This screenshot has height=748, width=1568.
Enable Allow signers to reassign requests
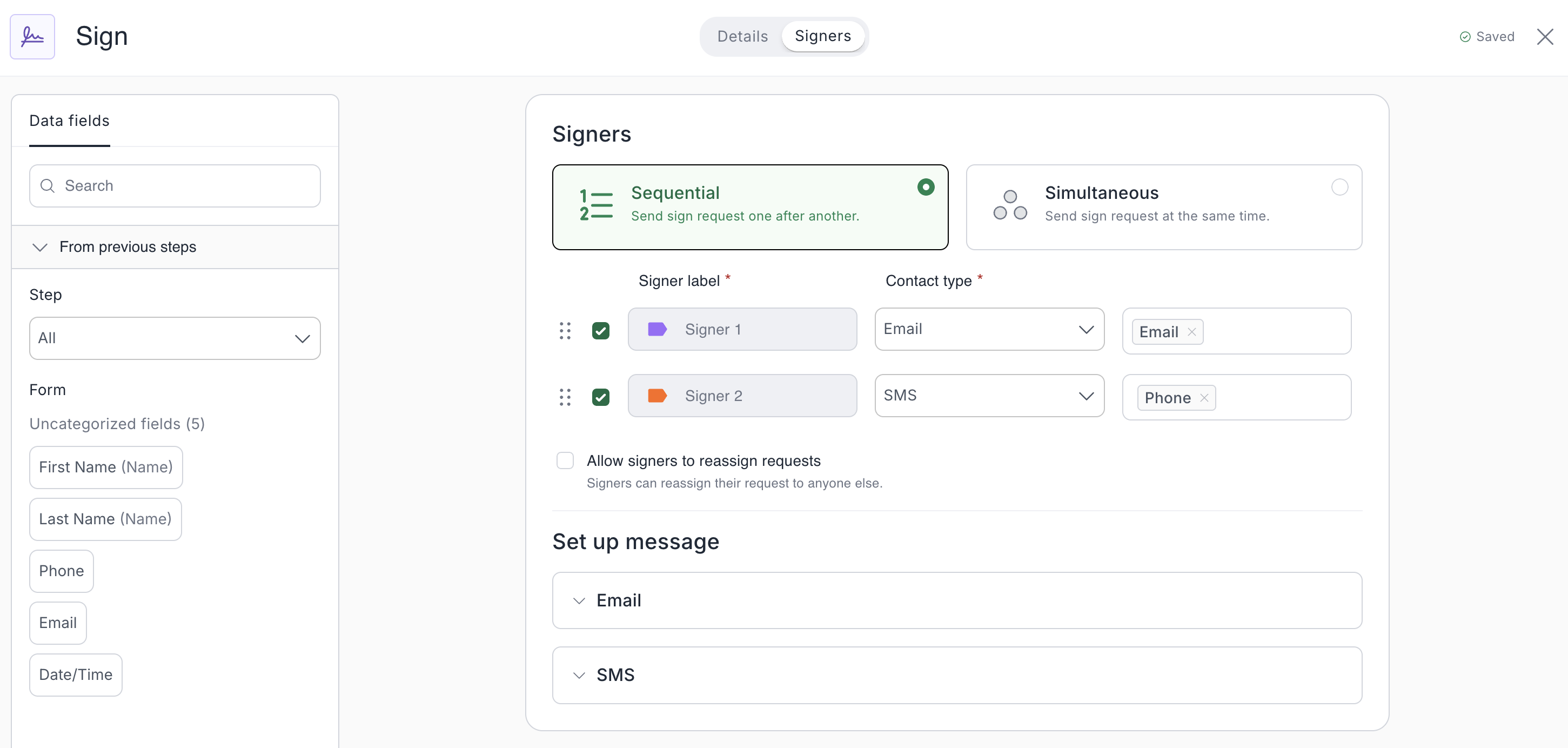565,460
